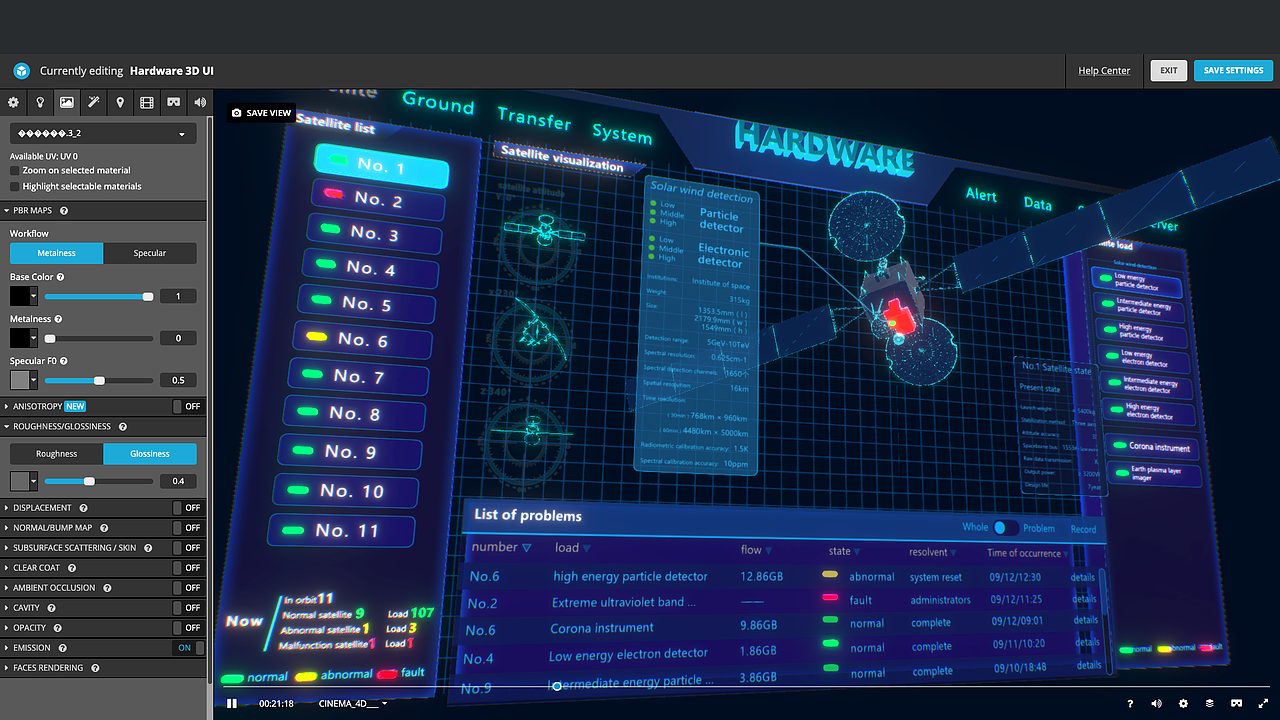Switch to Glossiness mode
The image size is (1280, 720).
[150, 454]
